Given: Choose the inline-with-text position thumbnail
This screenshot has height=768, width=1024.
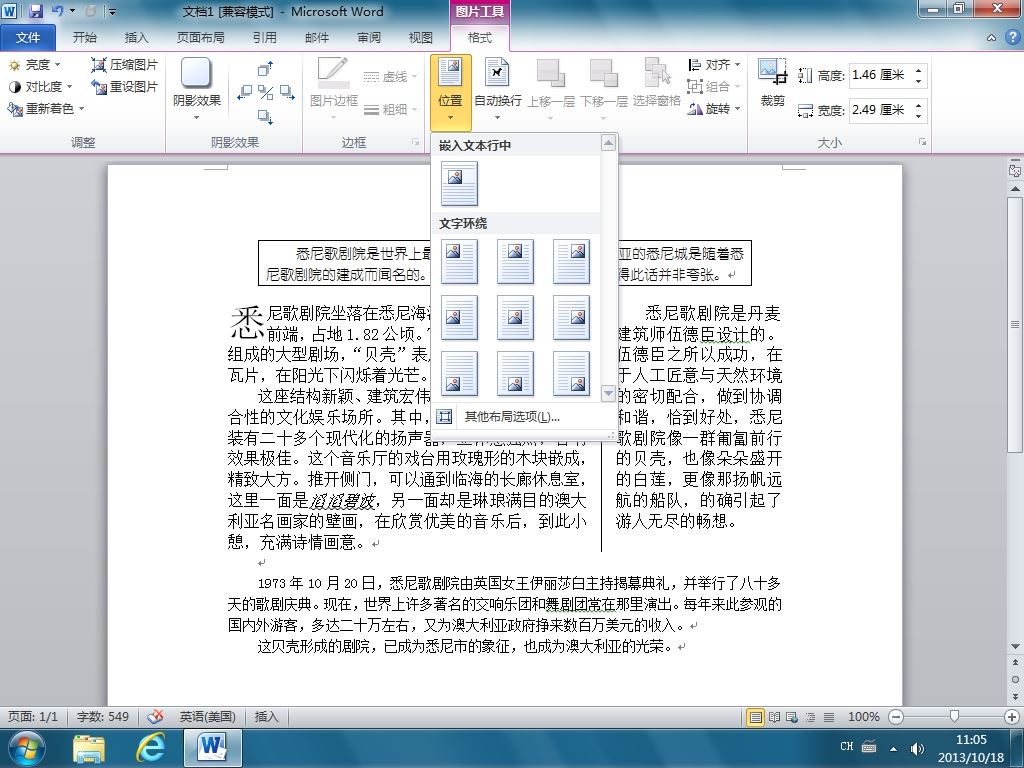Looking at the screenshot, I should (459, 184).
